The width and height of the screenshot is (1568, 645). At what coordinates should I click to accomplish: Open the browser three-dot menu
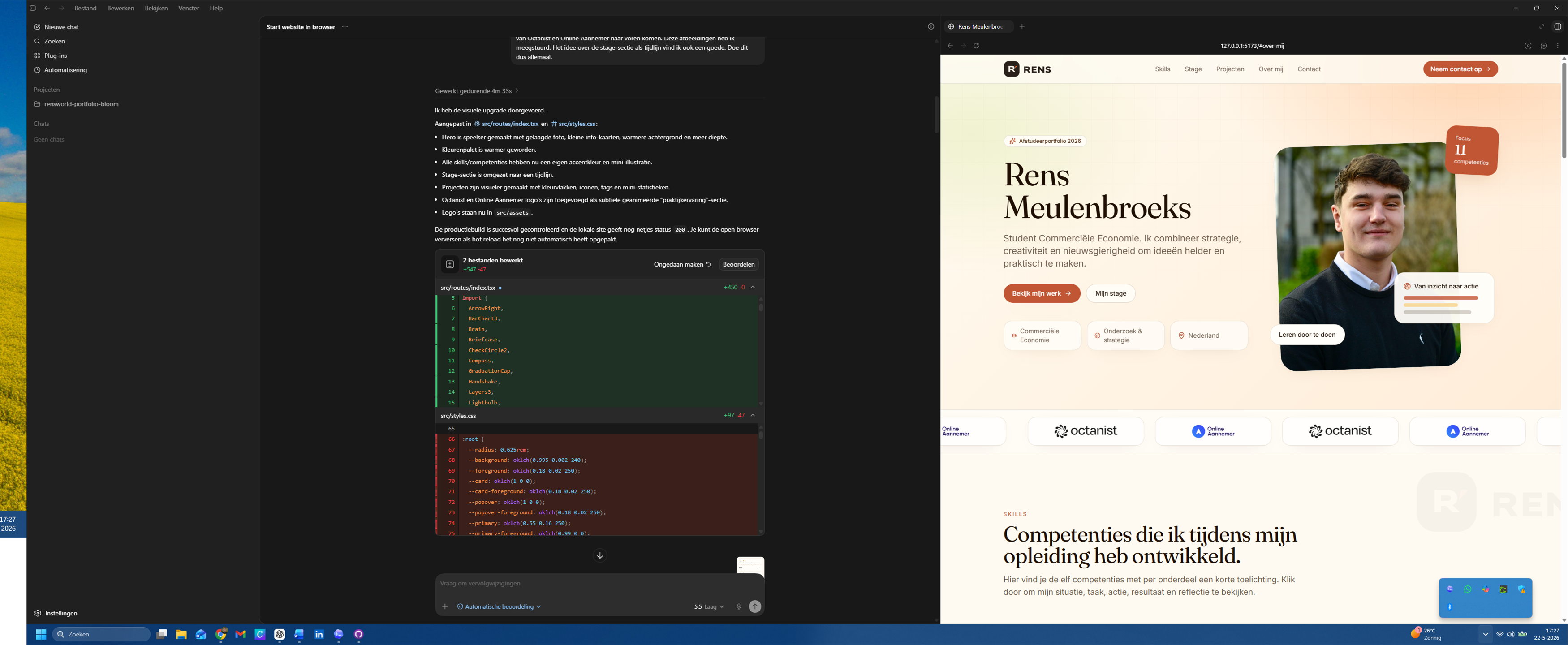pyautogui.click(x=1558, y=46)
